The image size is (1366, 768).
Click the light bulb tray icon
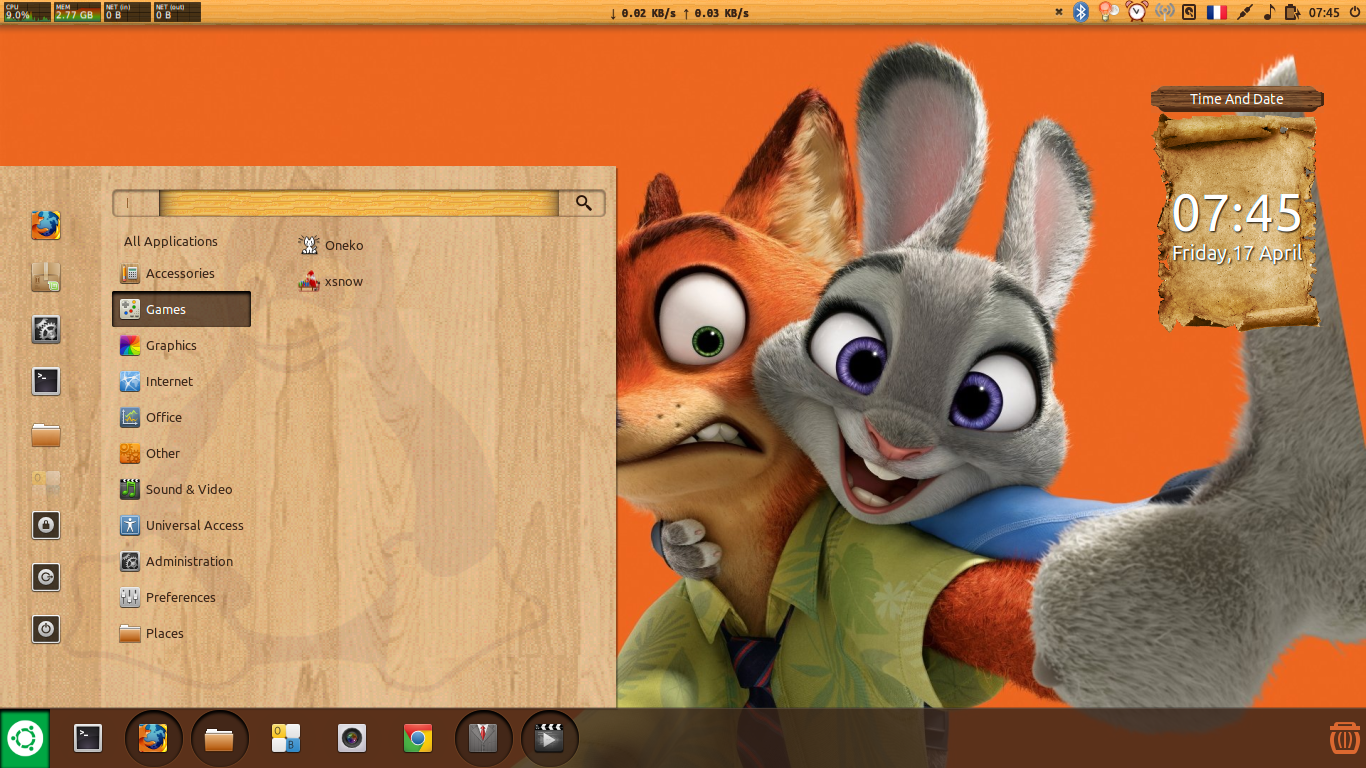1108,12
